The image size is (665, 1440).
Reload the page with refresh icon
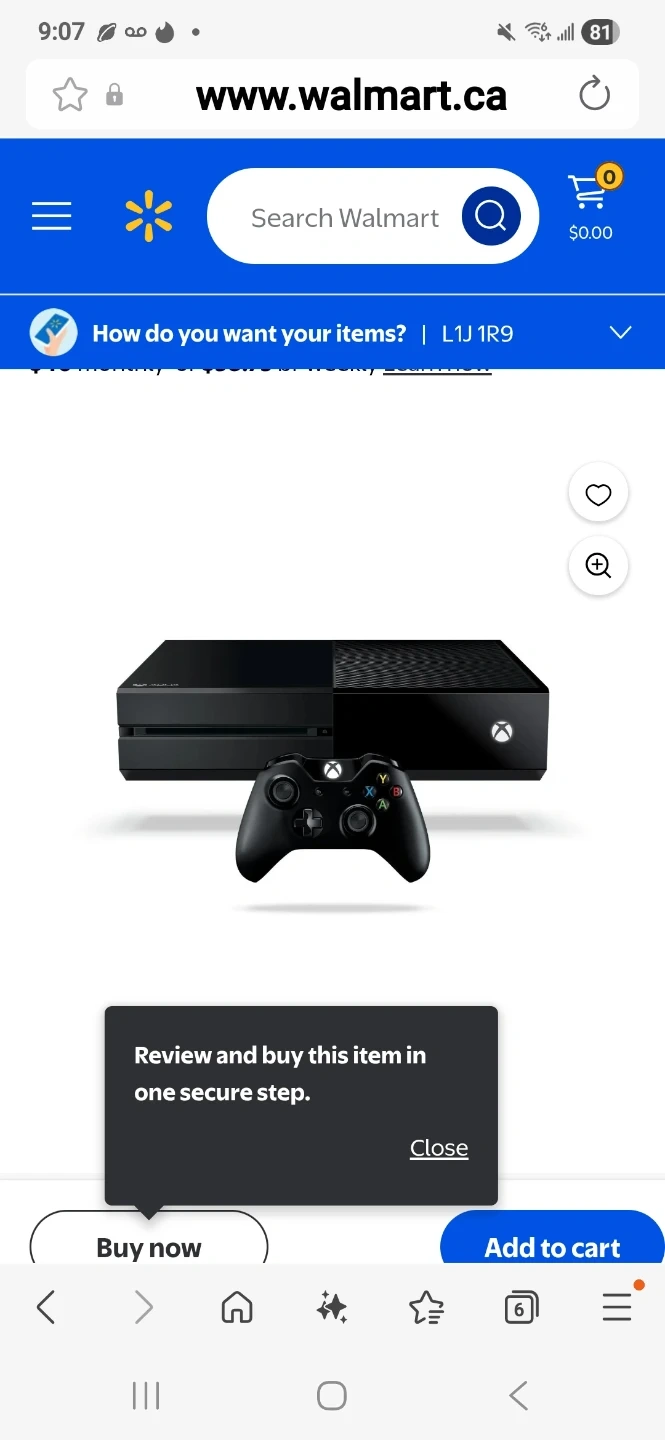click(594, 95)
